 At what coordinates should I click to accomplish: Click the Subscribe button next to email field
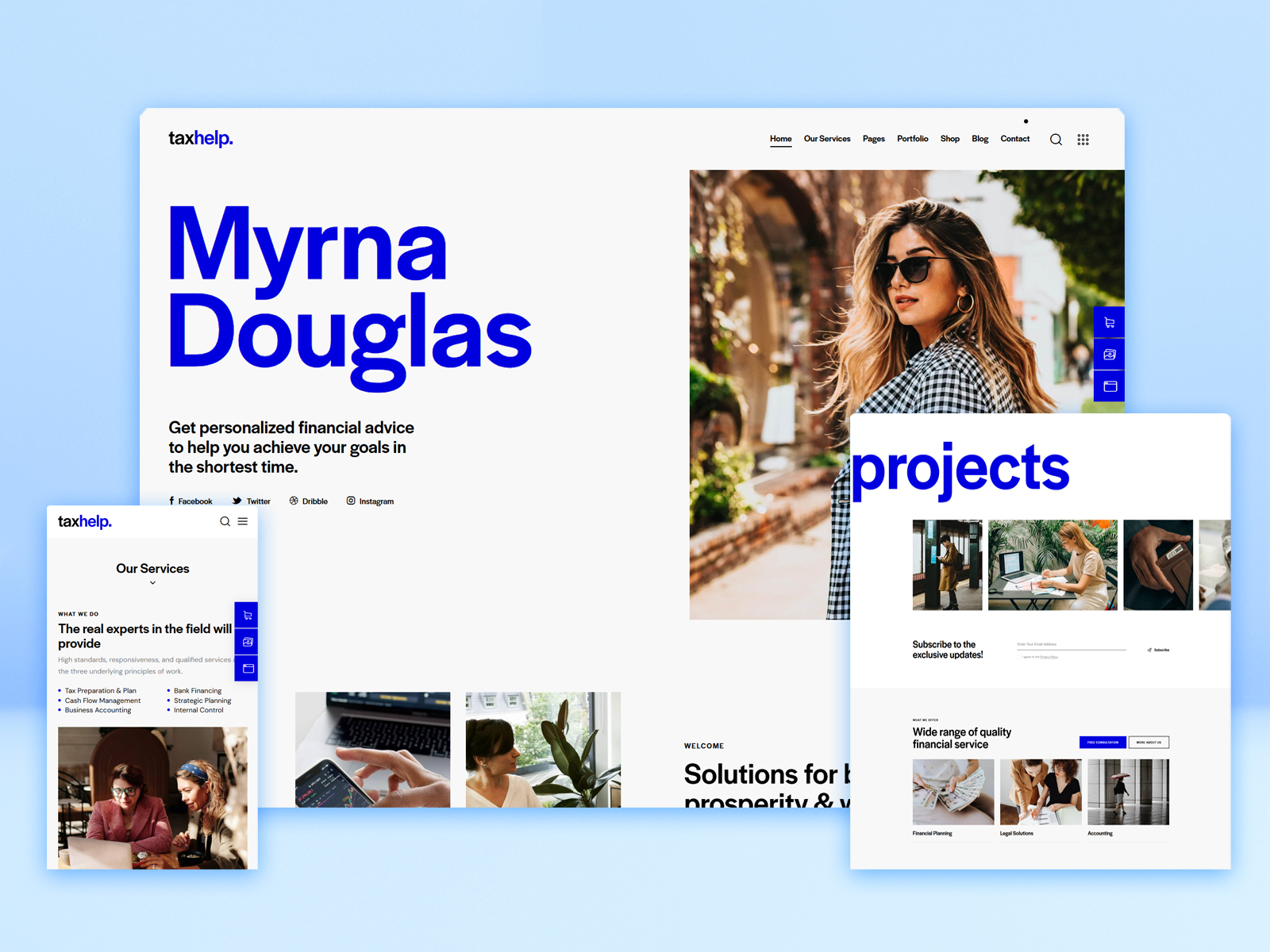pos(1158,650)
